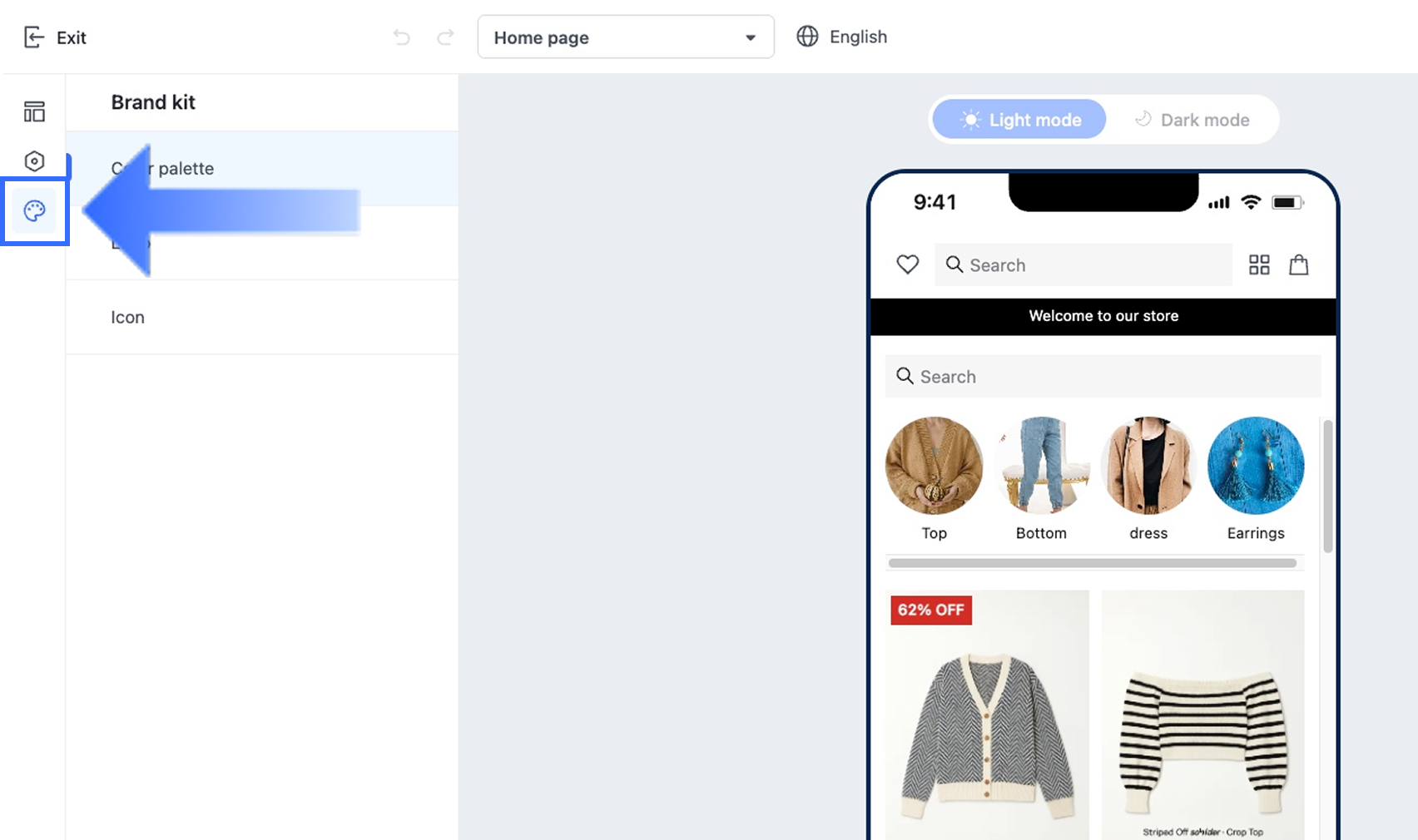Click the globe language icon
Screen dimensions: 1418x840
pos(807,37)
